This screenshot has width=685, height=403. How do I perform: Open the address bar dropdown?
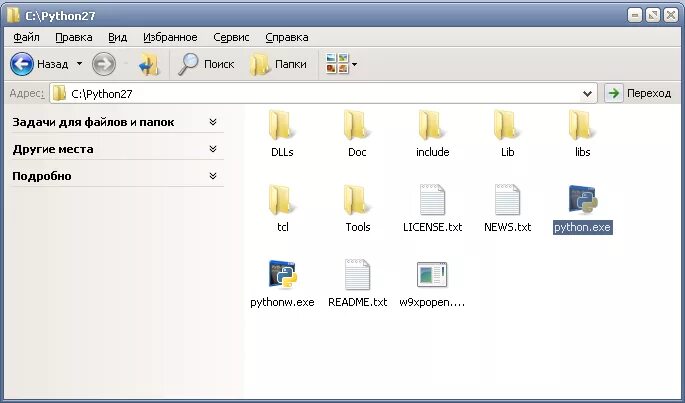(588, 94)
